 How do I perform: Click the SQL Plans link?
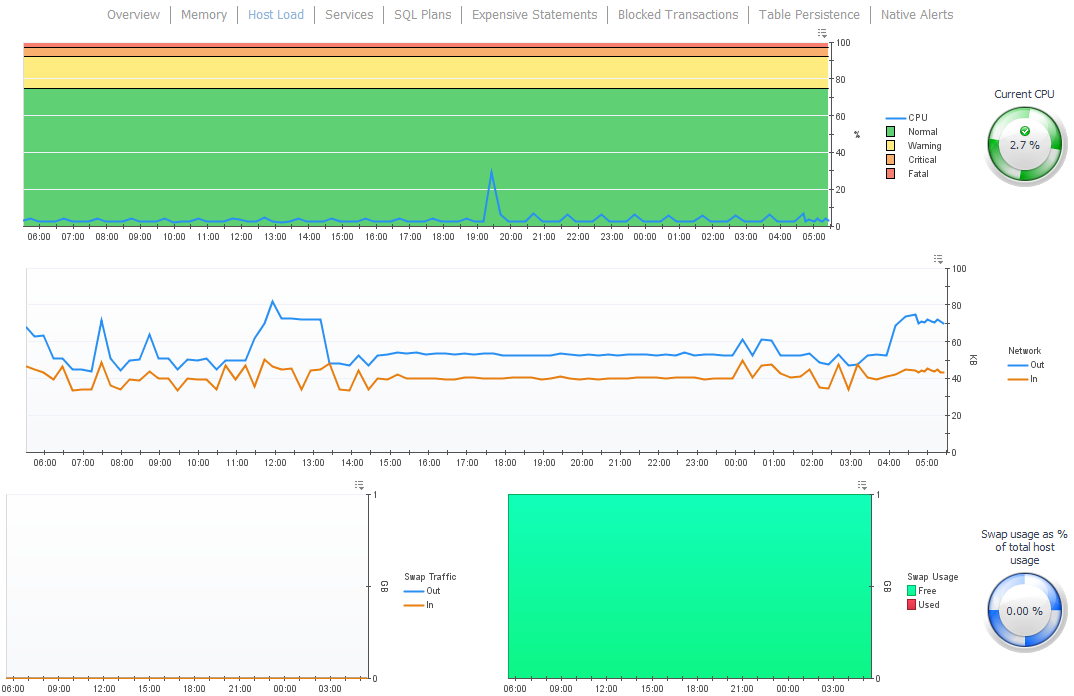422,14
